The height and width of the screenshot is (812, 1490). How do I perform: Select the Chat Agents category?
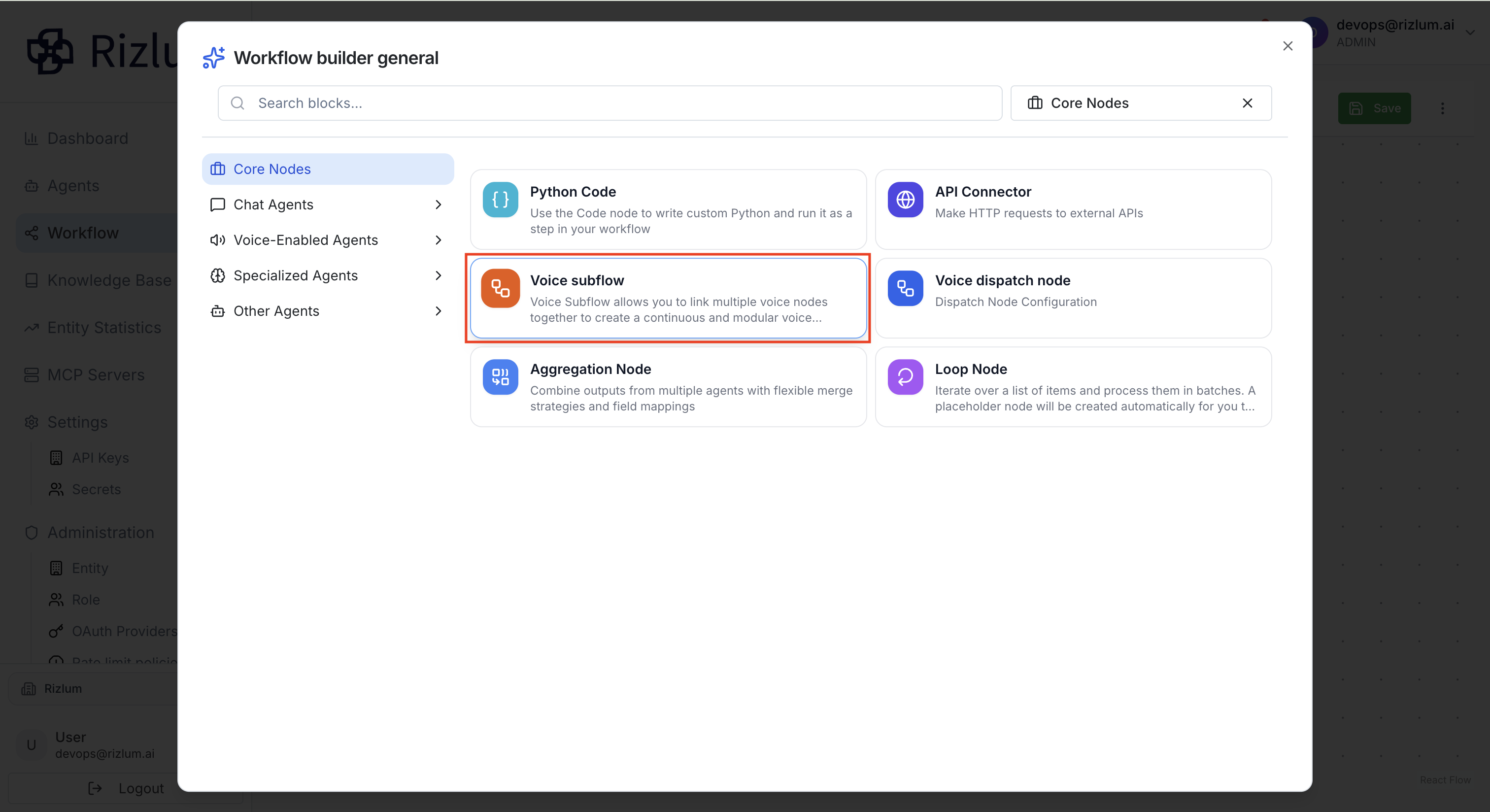(327, 204)
